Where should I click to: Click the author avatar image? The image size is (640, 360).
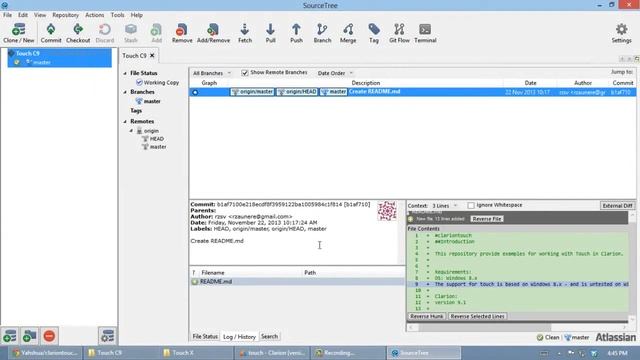pyautogui.click(x=387, y=211)
